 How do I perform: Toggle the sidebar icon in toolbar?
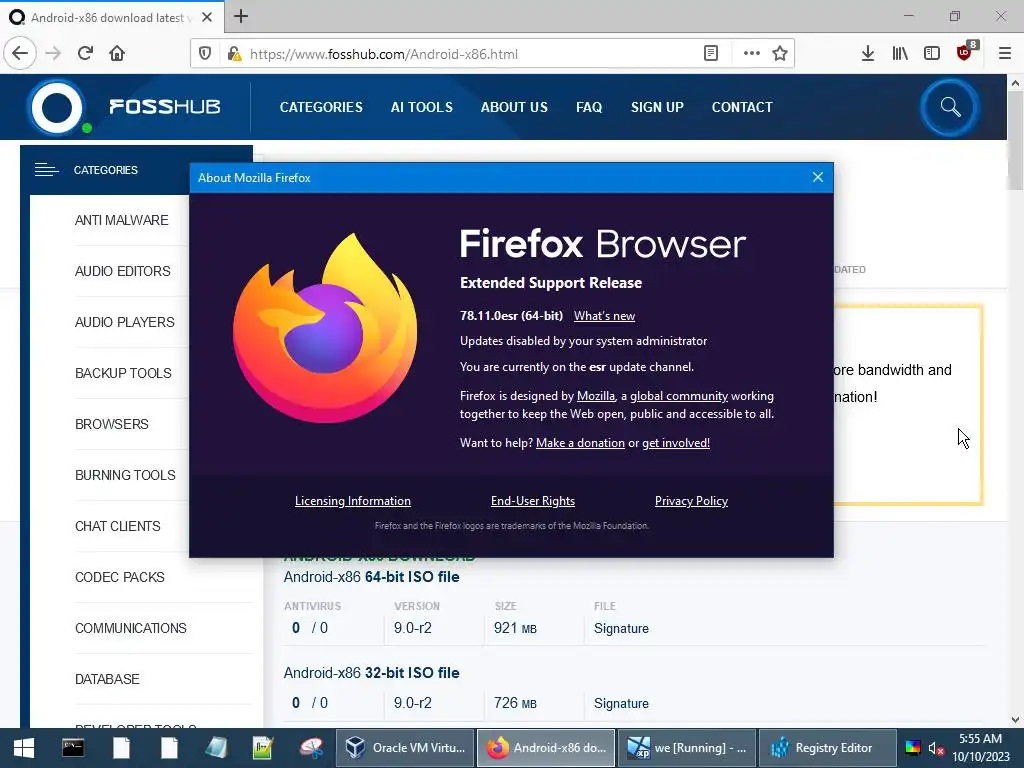[x=932, y=54]
